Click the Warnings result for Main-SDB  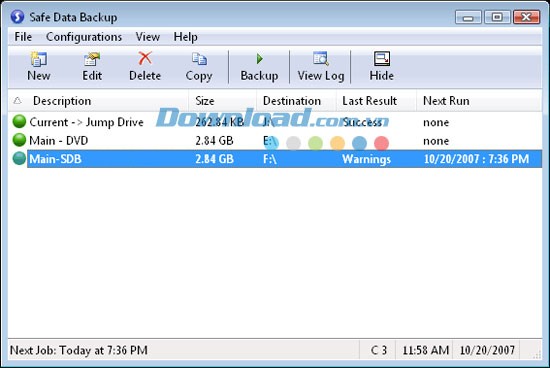[367, 159]
